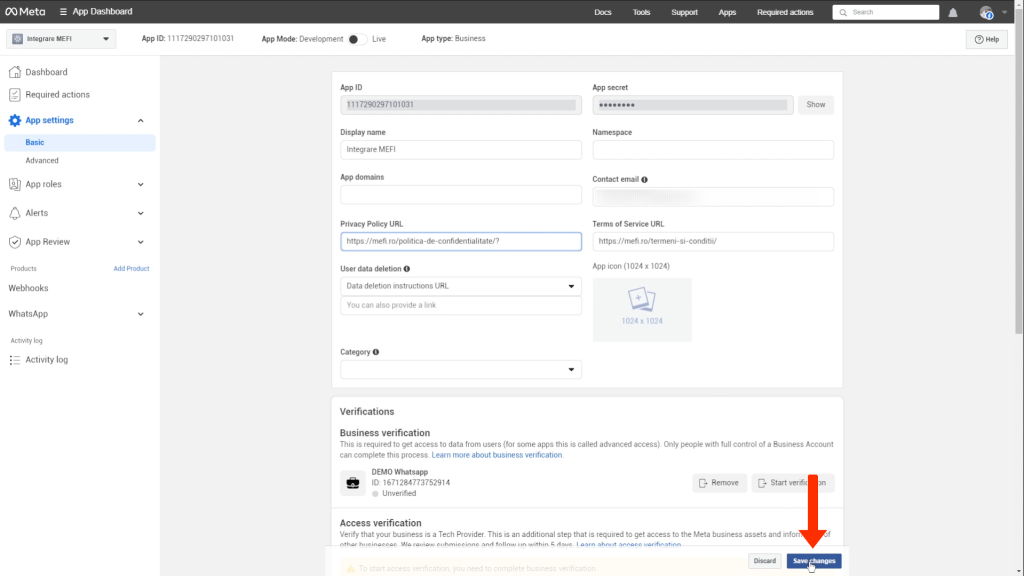Upload an app icon 1024 x 1024
This screenshot has width=1024, height=576.
coord(642,310)
